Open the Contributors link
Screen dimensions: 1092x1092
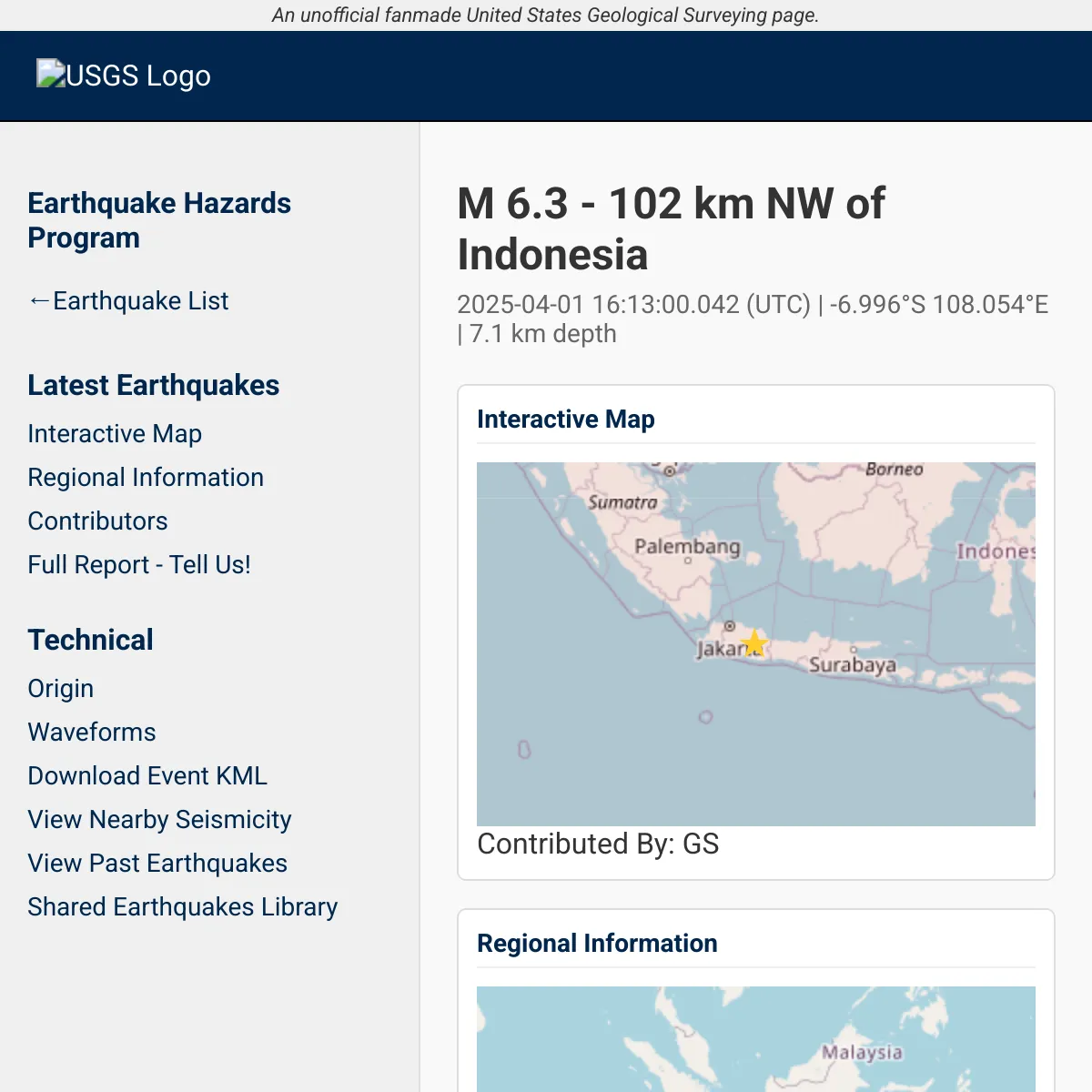click(97, 521)
